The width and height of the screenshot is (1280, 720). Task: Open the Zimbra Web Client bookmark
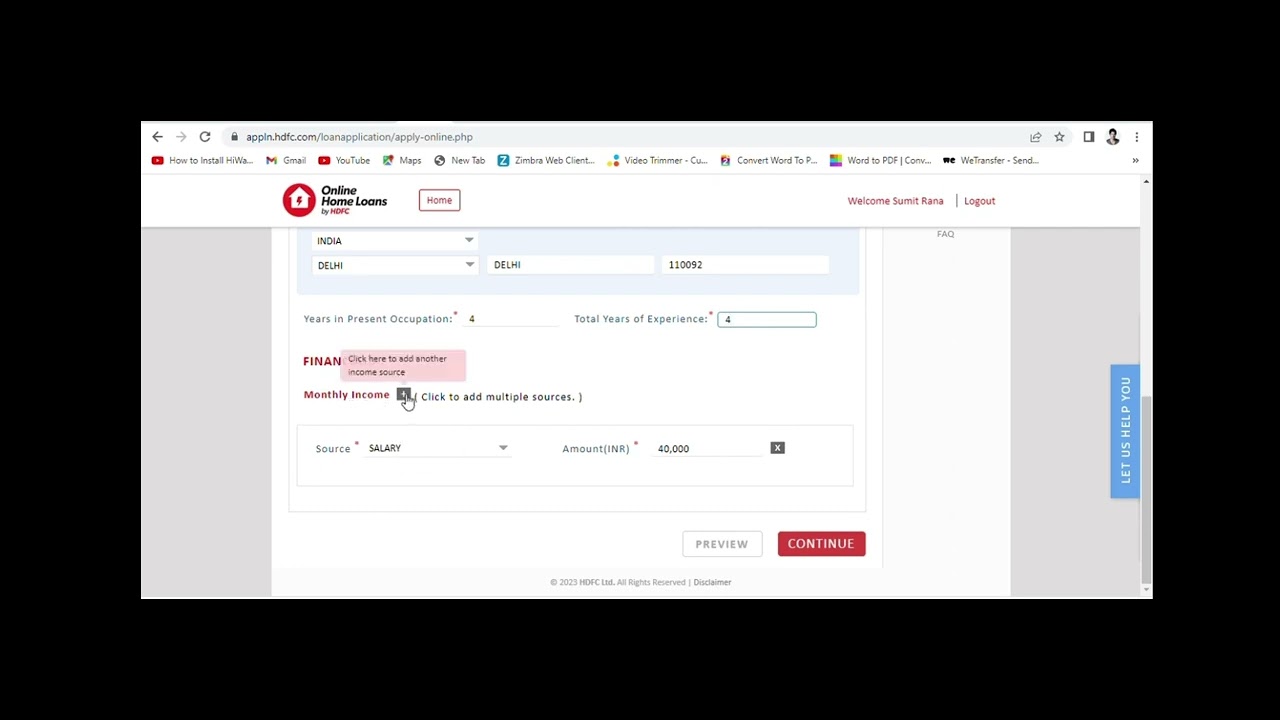(546, 160)
